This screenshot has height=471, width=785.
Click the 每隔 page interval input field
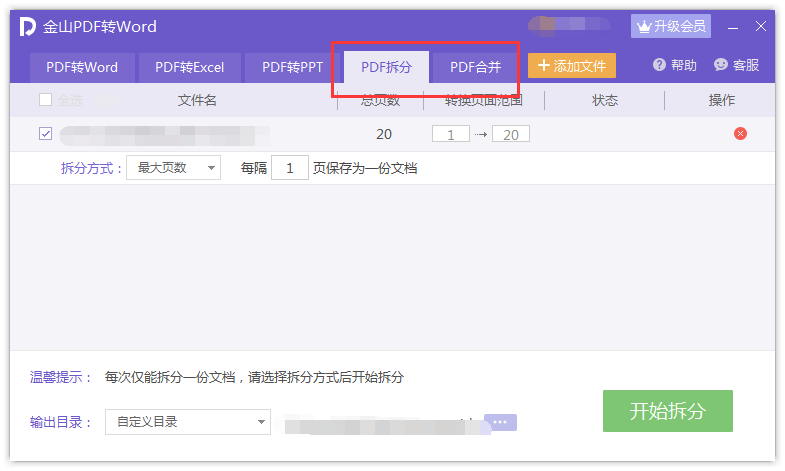click(290, 168)
